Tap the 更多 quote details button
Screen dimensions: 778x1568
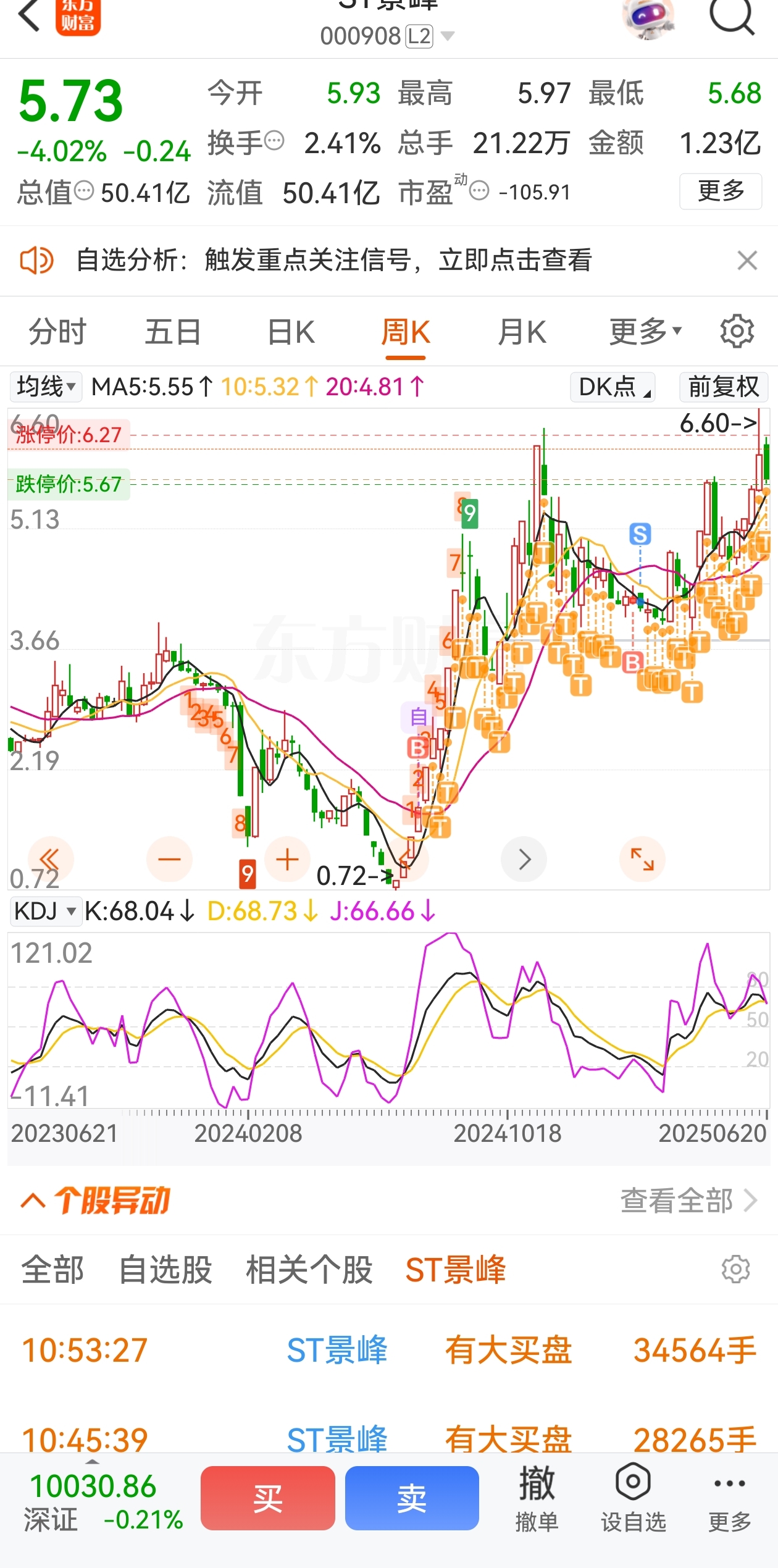click(x=721, y=191)
